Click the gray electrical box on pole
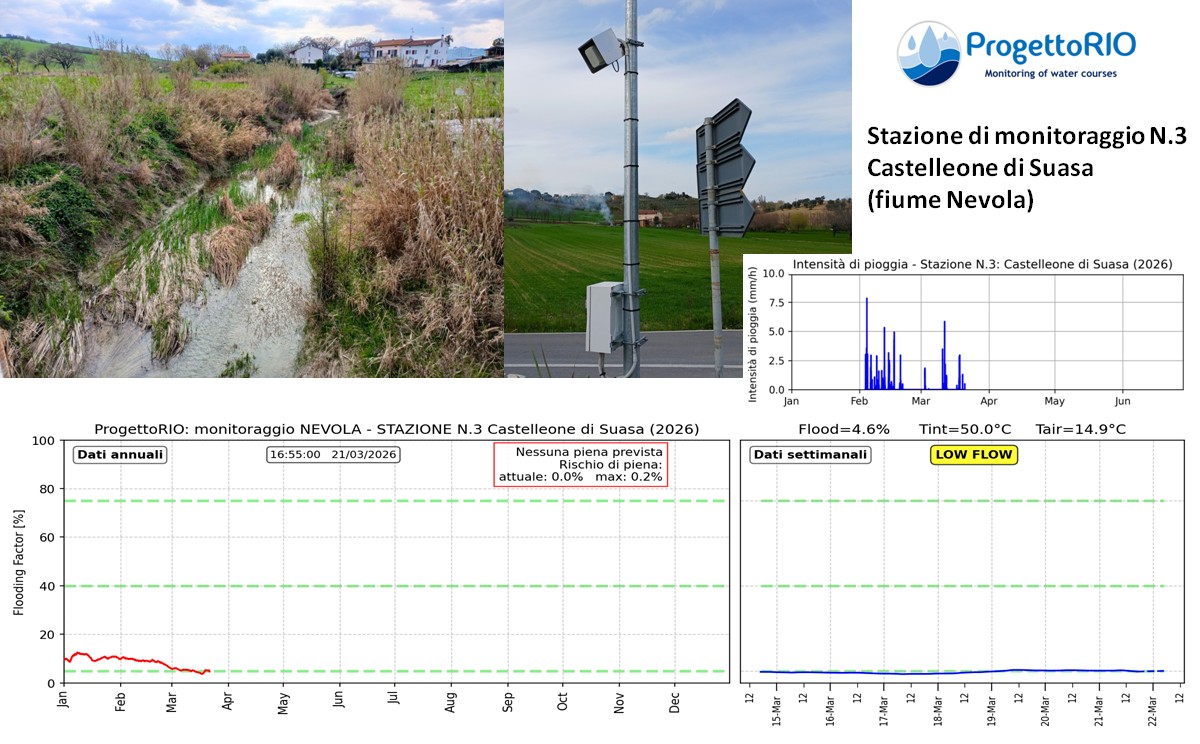Screen dimensions: 1200x744 pos(604,318)
